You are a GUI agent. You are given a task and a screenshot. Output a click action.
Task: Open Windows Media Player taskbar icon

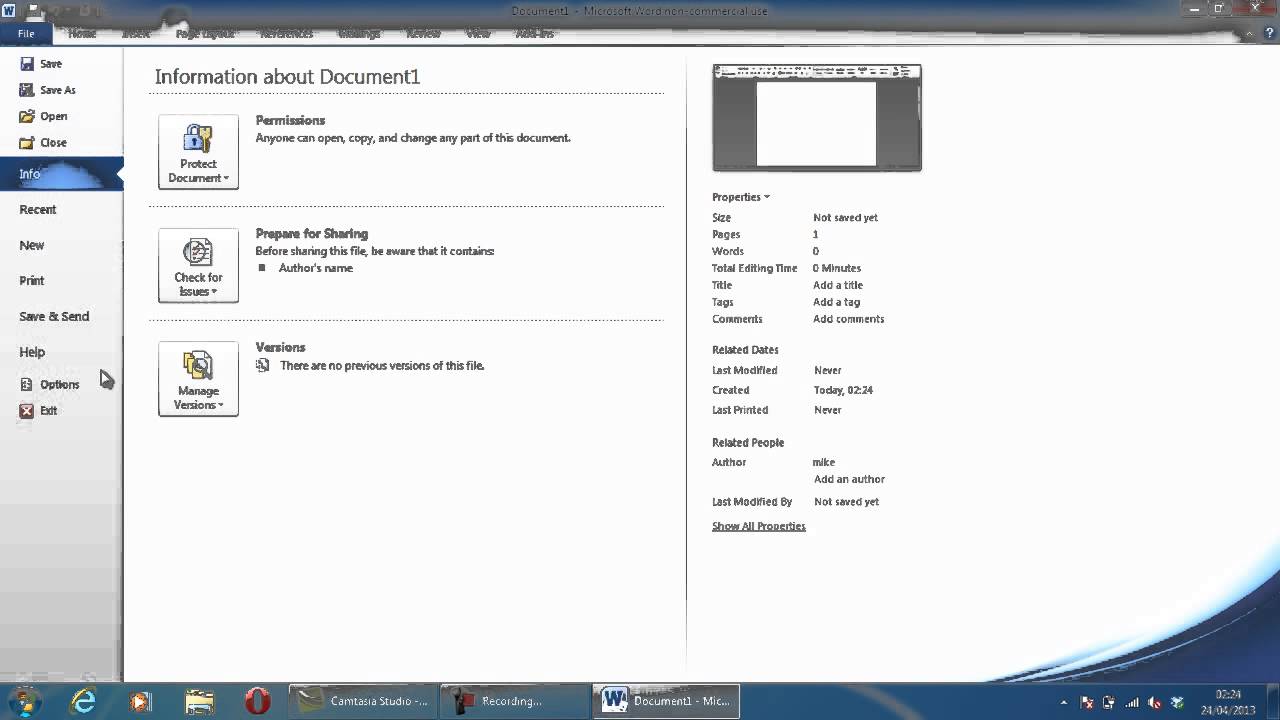pyautogui.click(x=141, y=701)
